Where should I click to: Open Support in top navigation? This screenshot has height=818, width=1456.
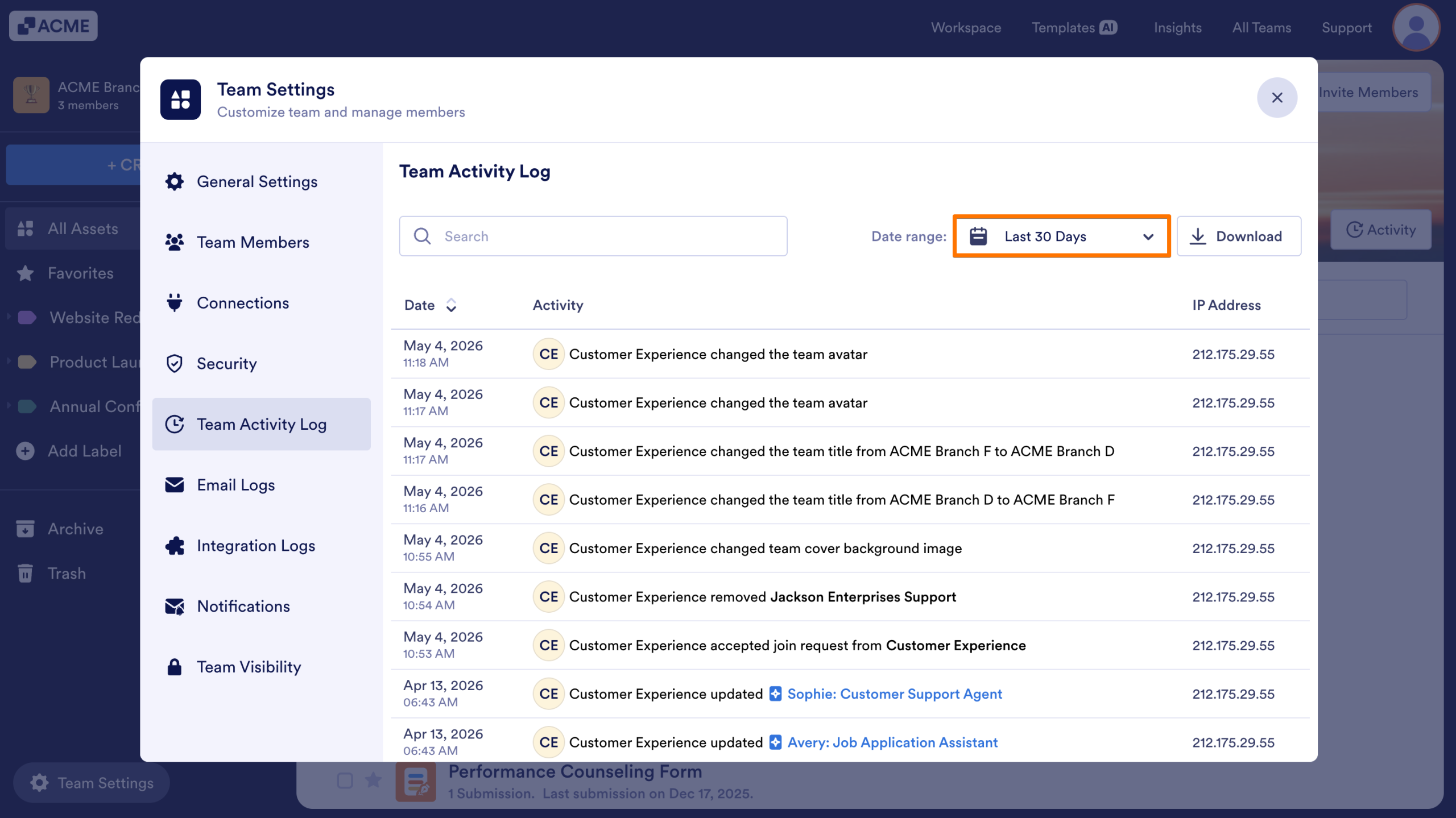(1346, 27)
